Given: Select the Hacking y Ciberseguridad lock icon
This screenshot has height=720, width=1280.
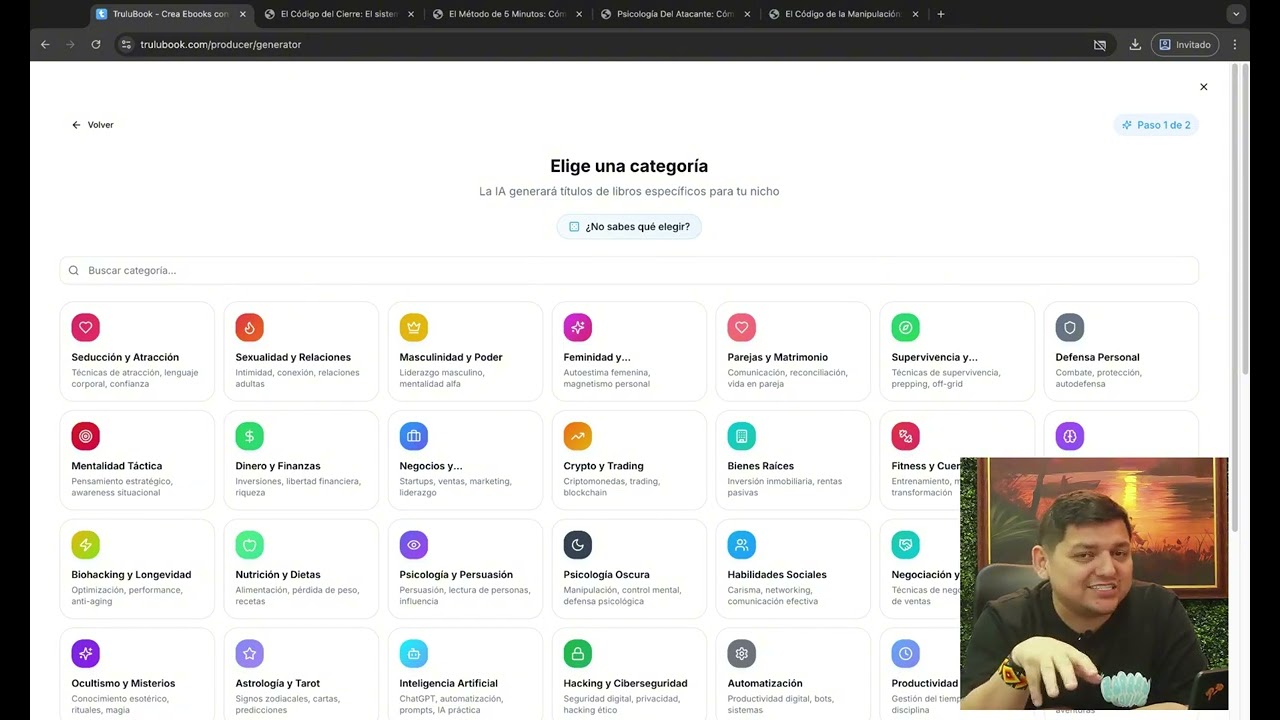Looking at the screenshot, I should pyautogui.click(x=577, y=654).
